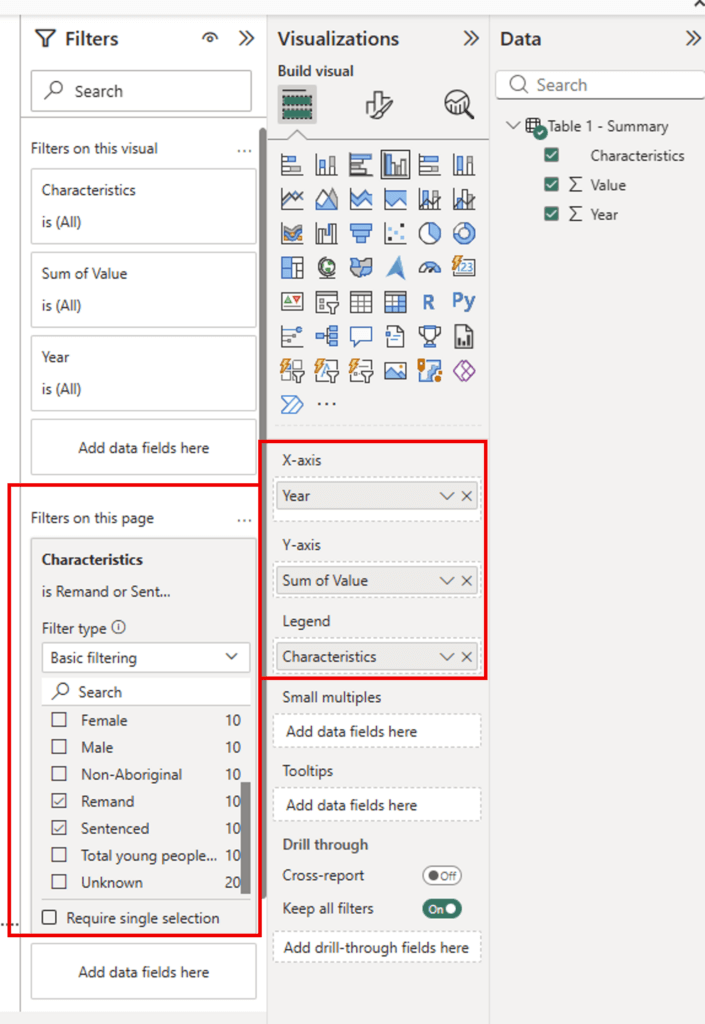
Task: Click the Filters pane search box
Action: coord(141,91)
